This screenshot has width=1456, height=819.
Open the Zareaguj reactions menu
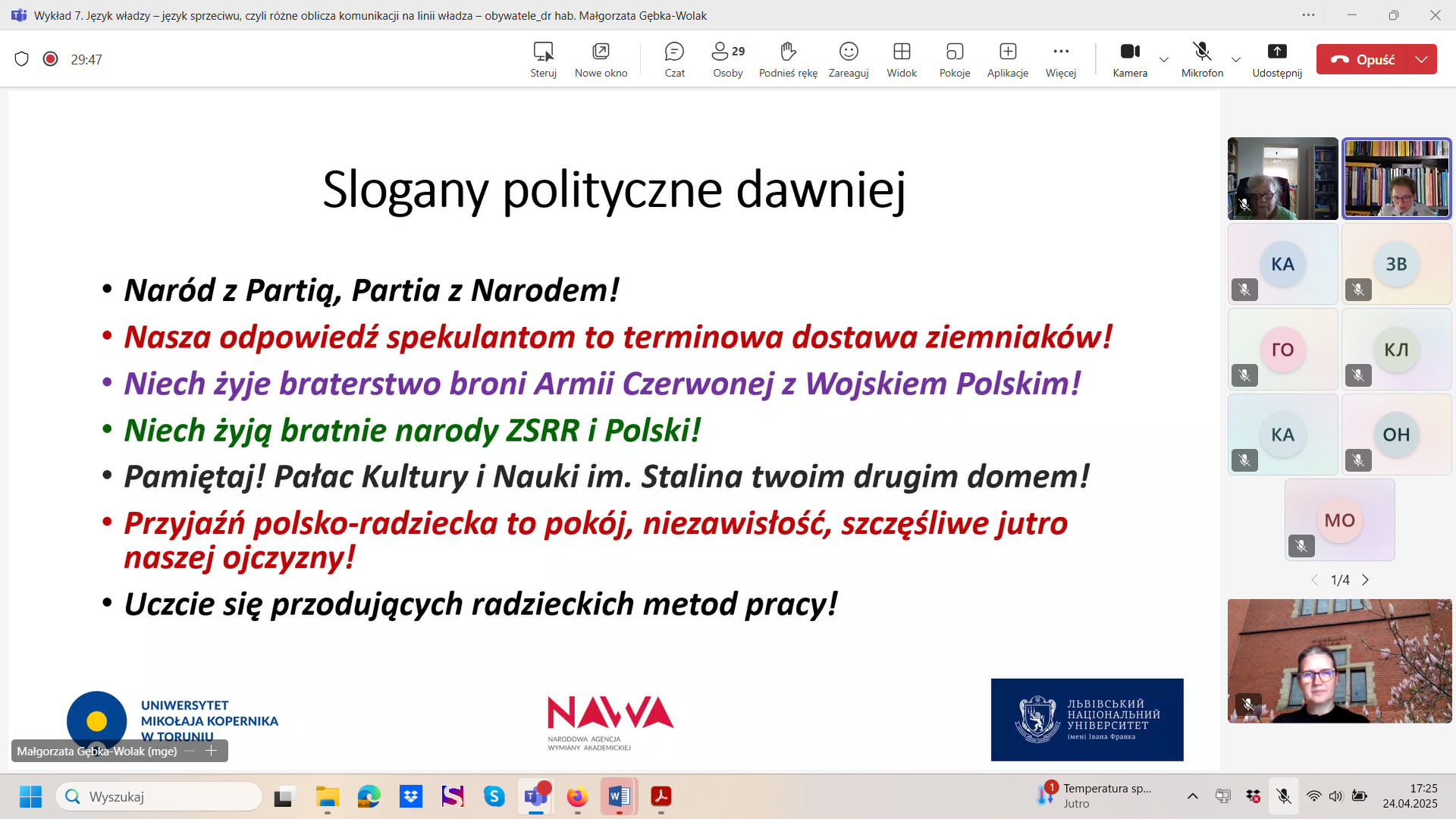[848, 59]
